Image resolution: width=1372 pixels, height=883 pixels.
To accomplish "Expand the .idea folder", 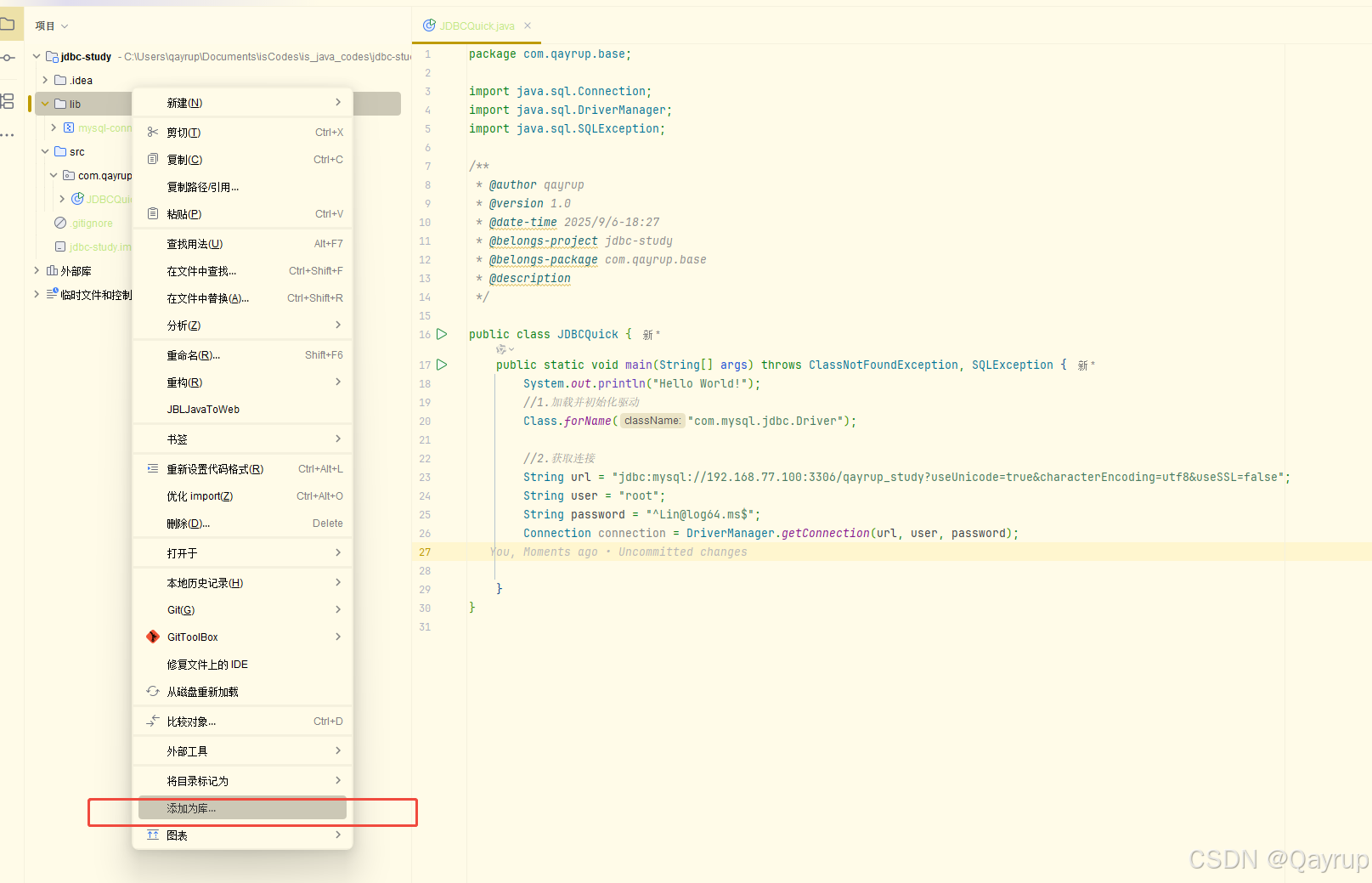I will point(45,80).
